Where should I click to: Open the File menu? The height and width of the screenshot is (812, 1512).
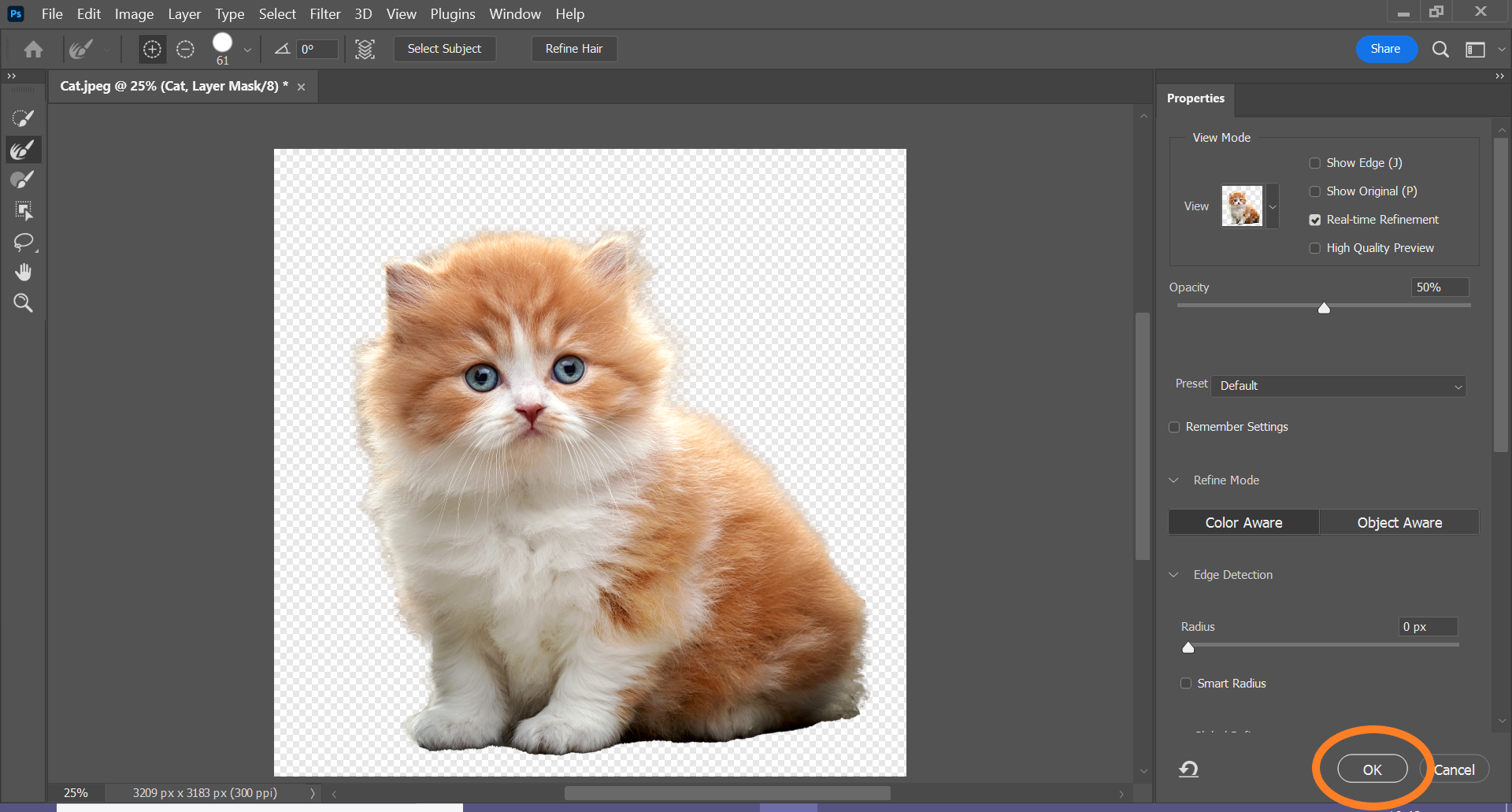click(52, 14)
